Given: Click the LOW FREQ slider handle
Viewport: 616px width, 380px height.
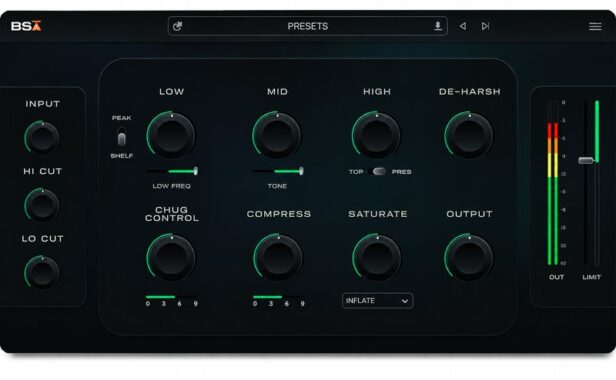Looking at the screenshot, I should pyautogui.click(x=196, y=171).
